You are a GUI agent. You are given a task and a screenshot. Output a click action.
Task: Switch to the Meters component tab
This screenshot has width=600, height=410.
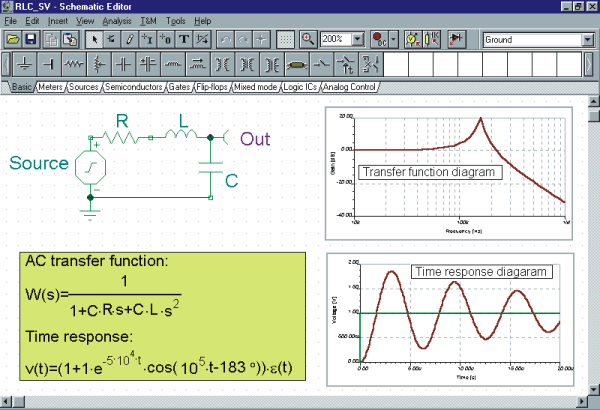click(x=50, y=88)
